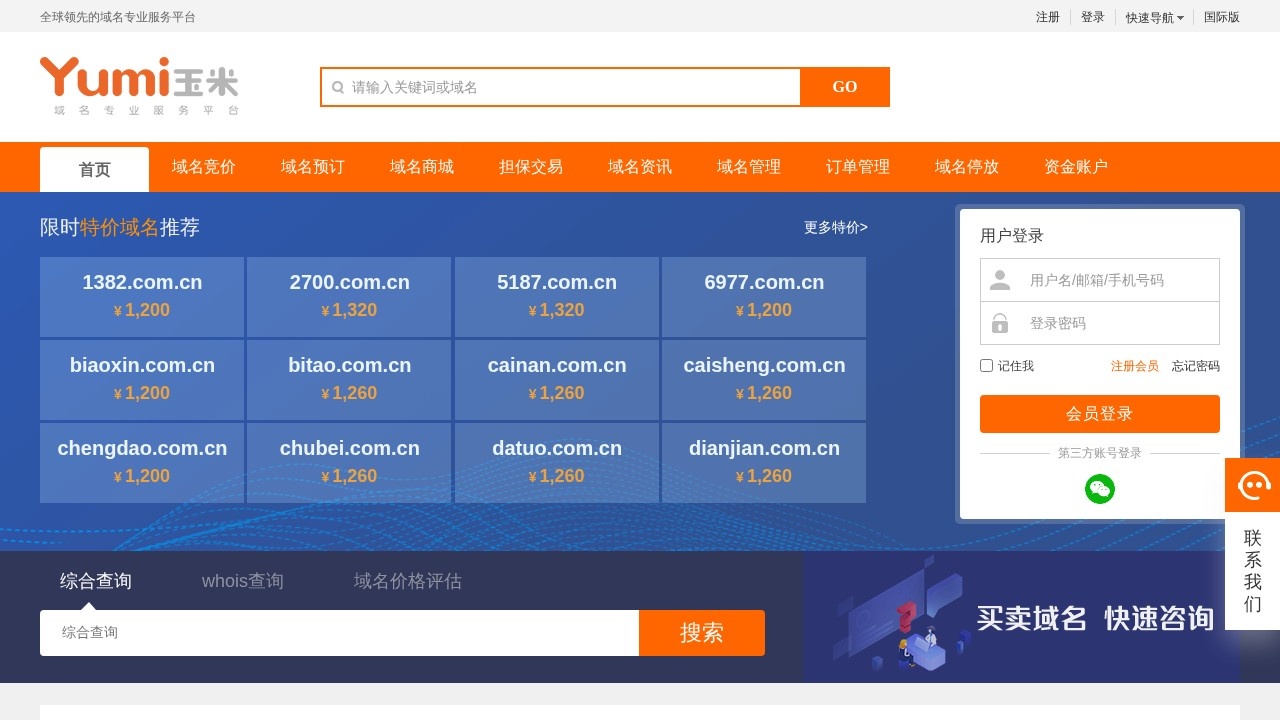
Task: Switch to 国际版 site
Action: pyautogui.click(x=1222, y=17)
